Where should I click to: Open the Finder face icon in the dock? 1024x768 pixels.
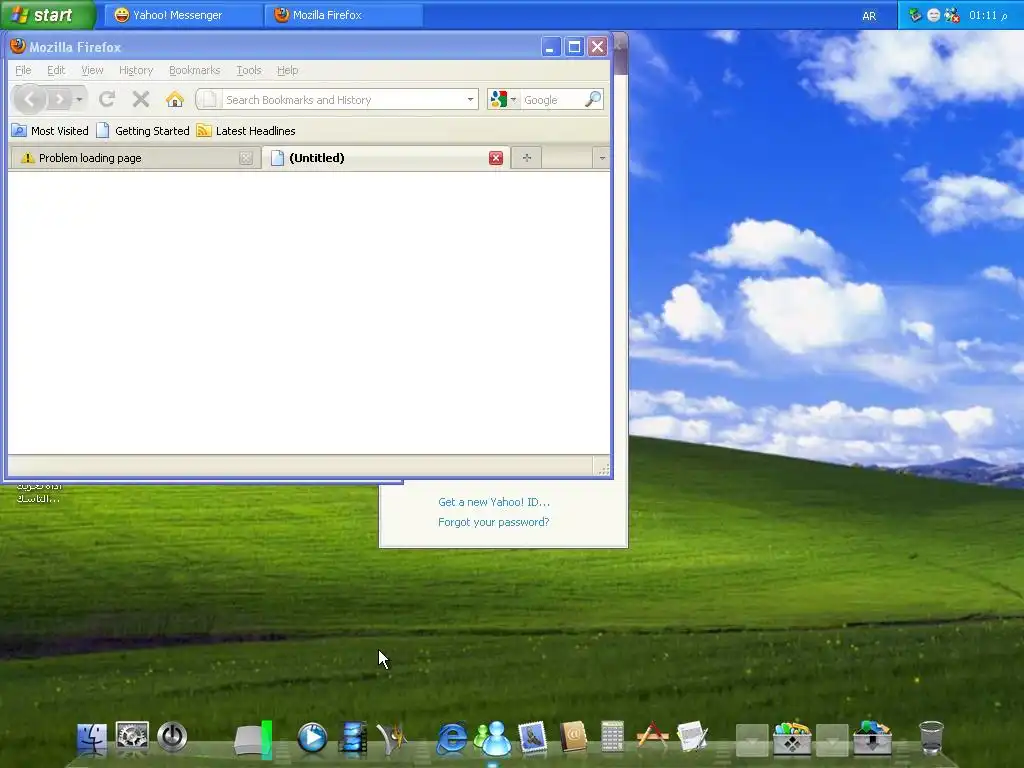tap(91, 739)
